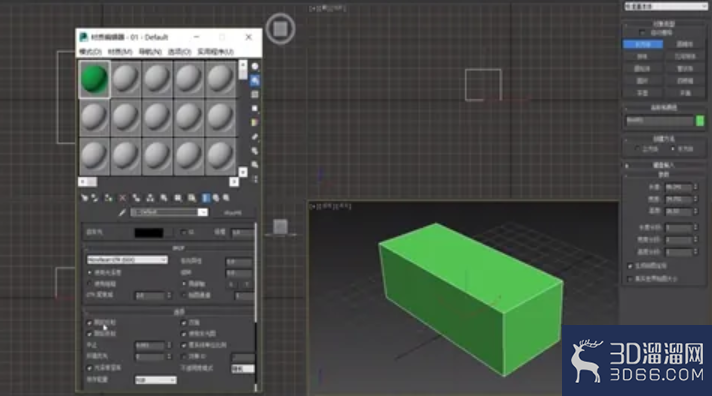The width and height of the screenshot is (712, 396).
Task: Click the Video Color Check icon
Action: pos(255,123)
